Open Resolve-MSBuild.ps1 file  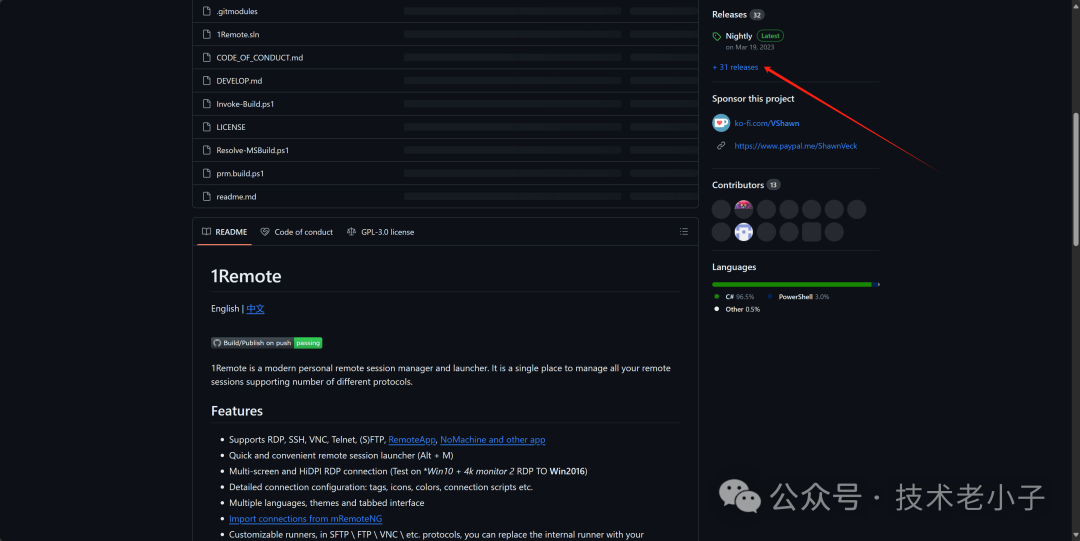pos(253,150)
